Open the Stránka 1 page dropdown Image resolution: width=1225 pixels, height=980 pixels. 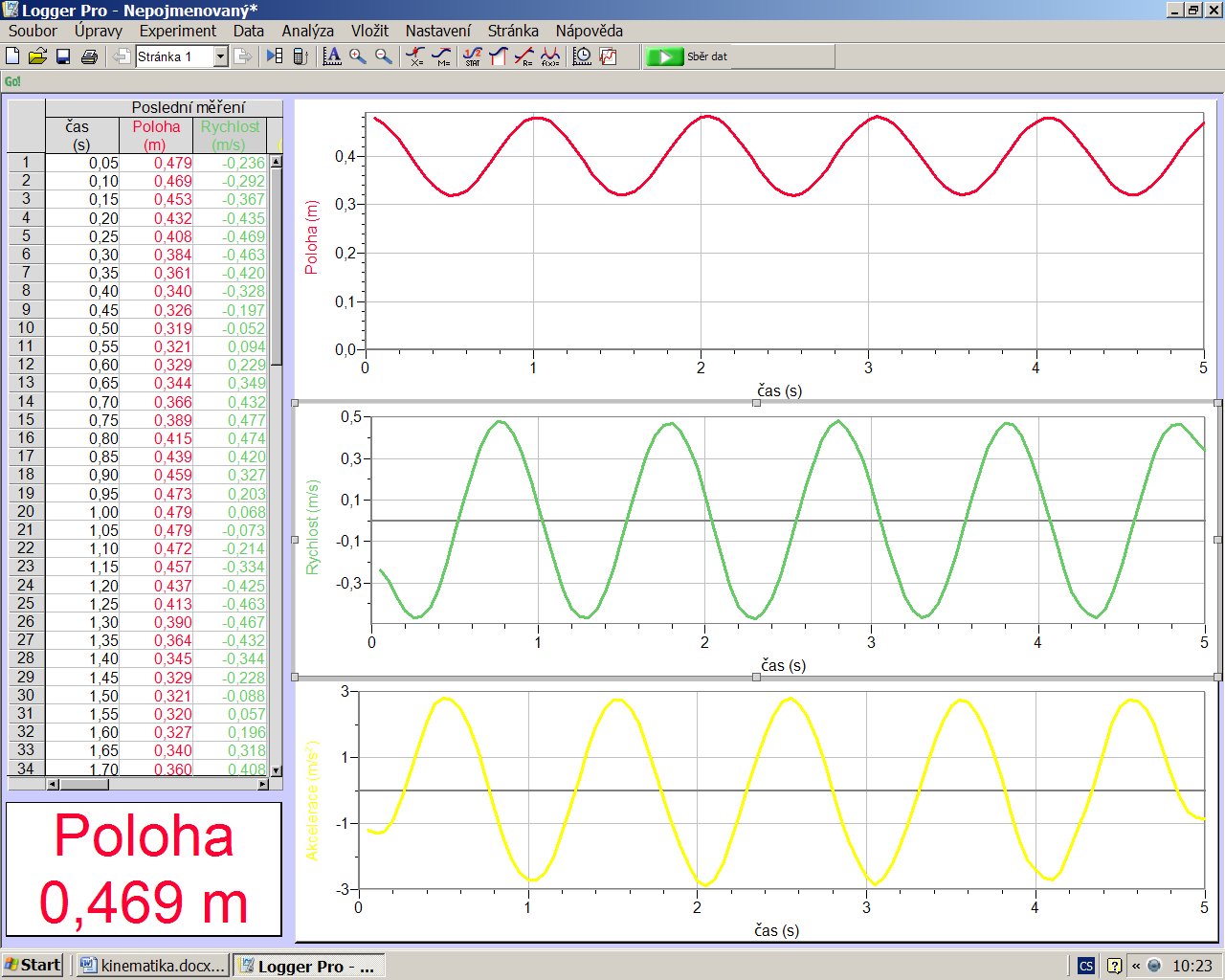[220, 56]
